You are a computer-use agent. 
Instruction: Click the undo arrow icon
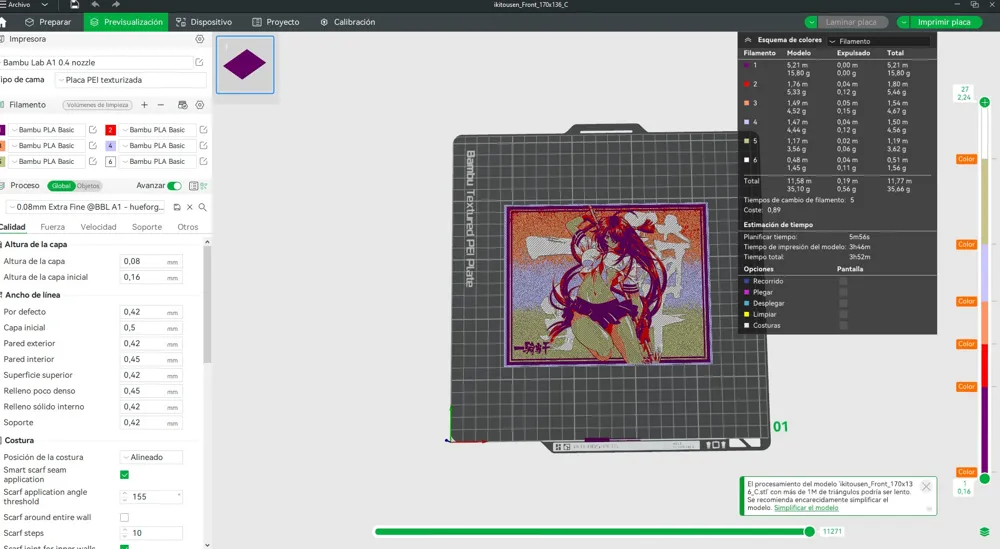click(x=95, y=4)
